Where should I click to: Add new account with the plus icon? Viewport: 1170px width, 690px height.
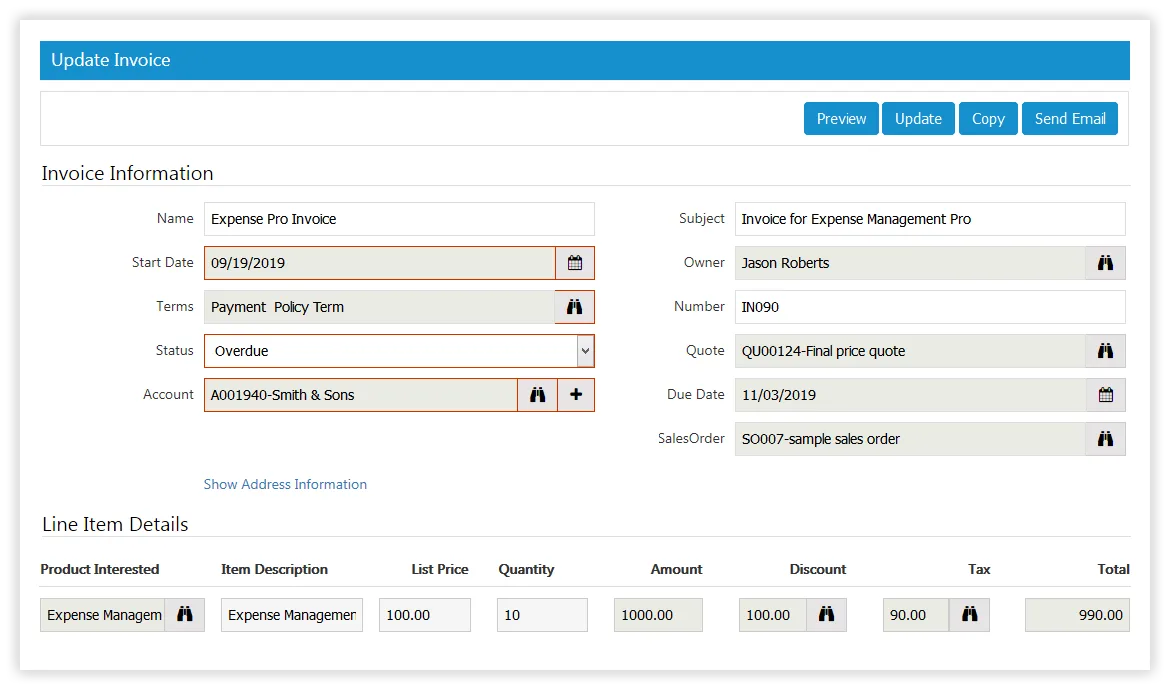click(x=576, y=395)
